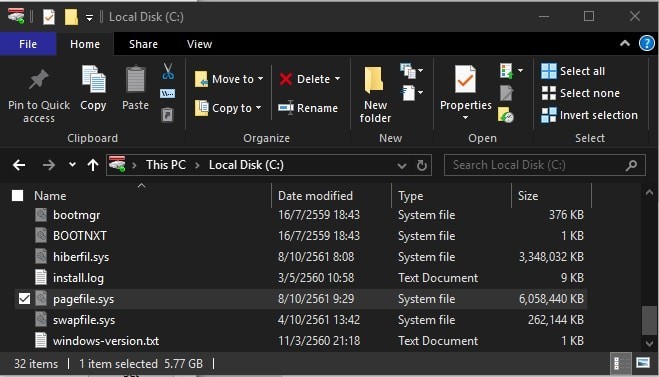Click the Paste shortcut icon

167,114
